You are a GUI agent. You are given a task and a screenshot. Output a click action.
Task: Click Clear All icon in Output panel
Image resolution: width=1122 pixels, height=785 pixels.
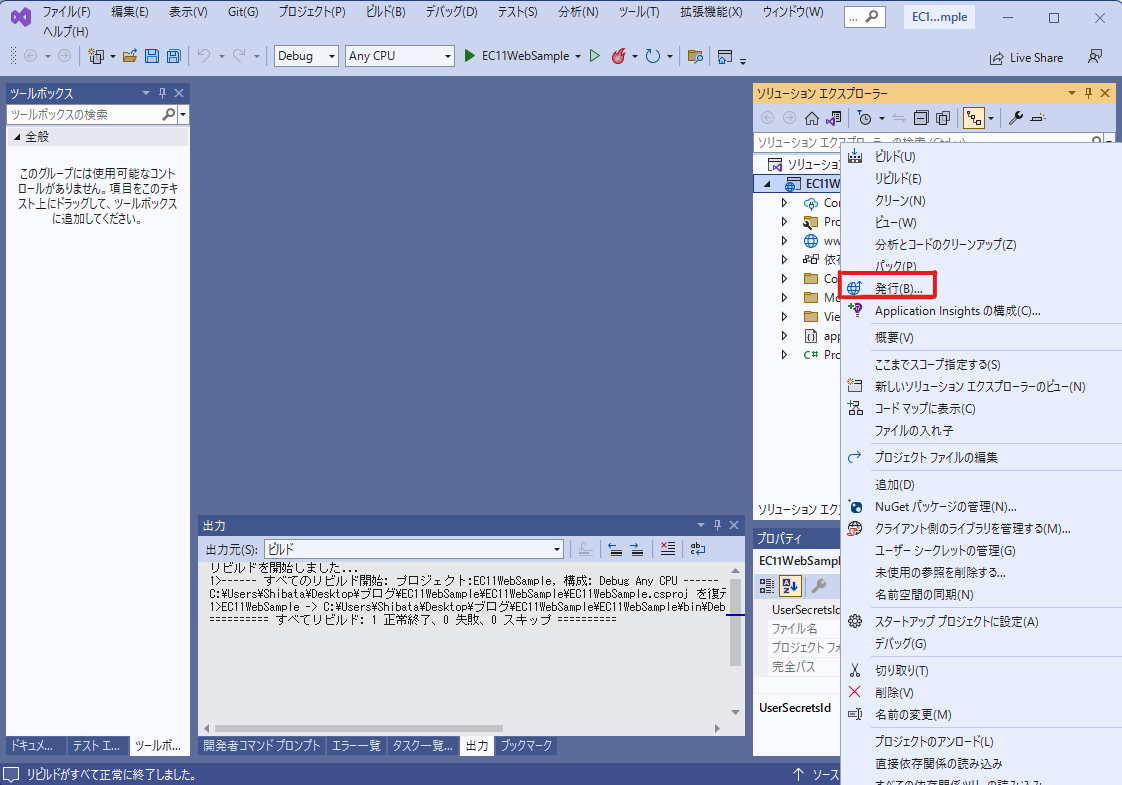tap(668, 549)
